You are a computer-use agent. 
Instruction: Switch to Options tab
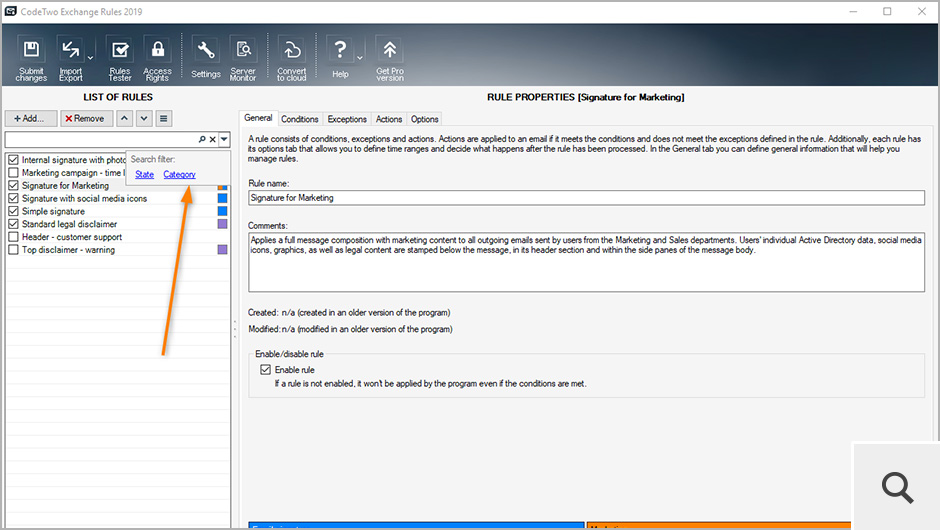point(424,119)
